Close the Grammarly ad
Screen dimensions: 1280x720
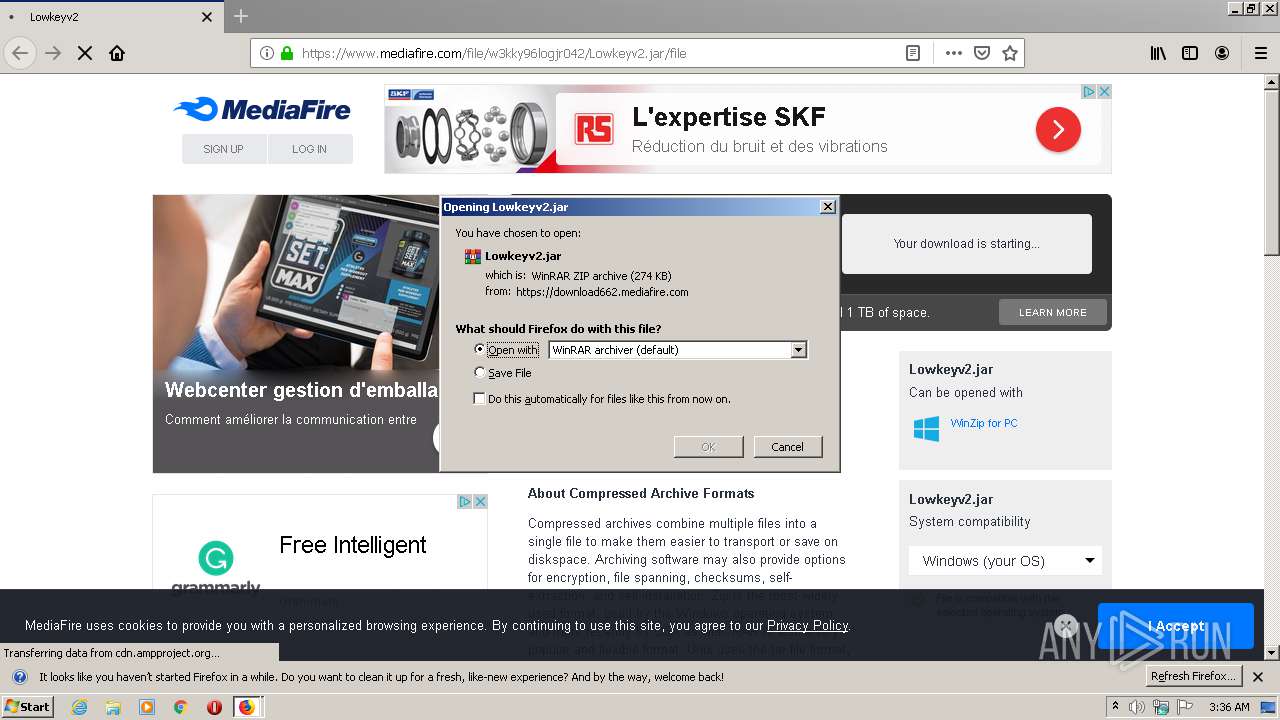480,501
